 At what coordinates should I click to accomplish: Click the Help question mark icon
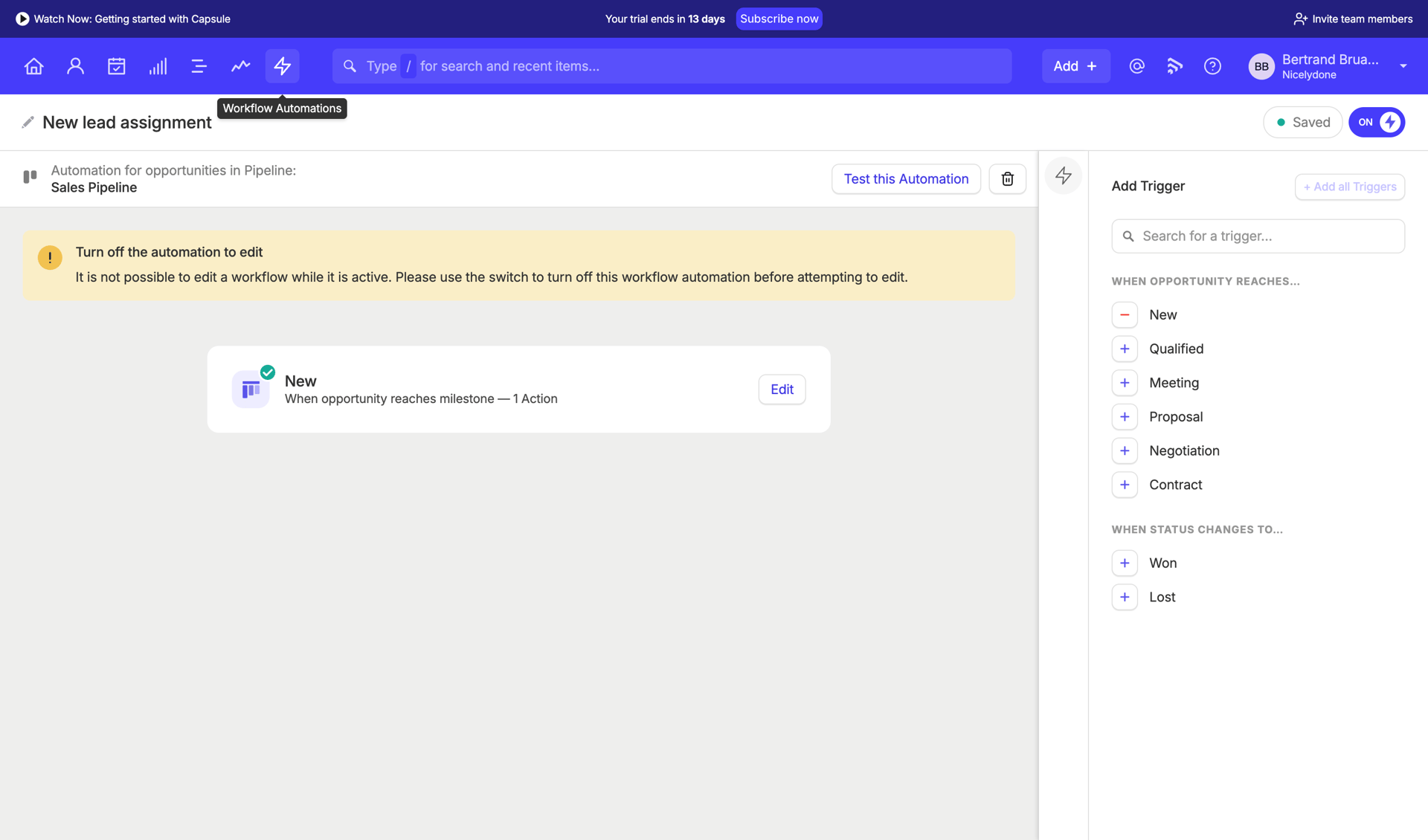(1212, 66)
